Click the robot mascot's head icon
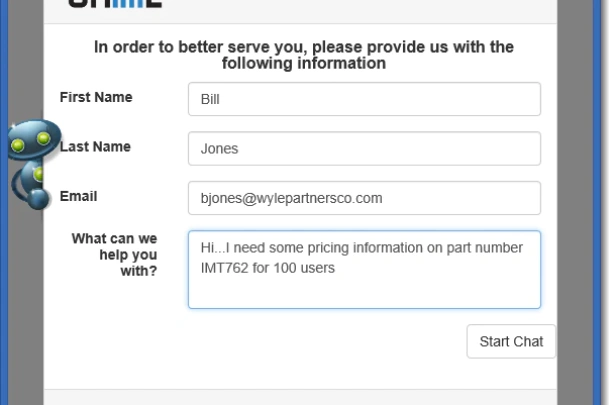 point(34,139)
